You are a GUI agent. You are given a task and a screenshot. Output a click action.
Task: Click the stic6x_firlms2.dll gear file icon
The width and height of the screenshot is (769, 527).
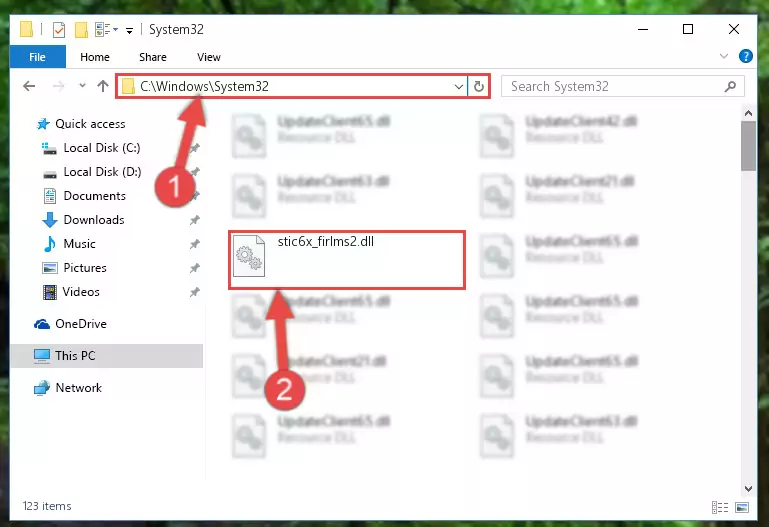tap(249, 256)
